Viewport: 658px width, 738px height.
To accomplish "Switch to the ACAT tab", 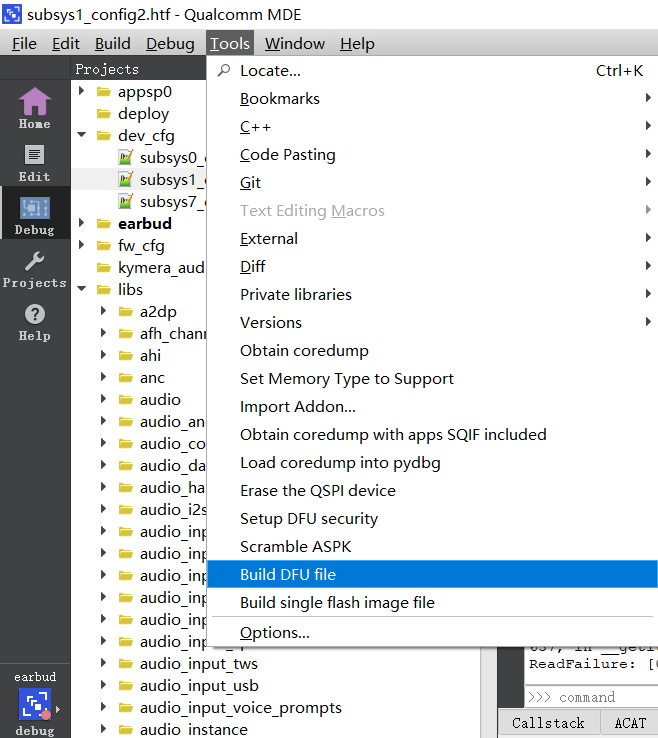I will 630,723.
